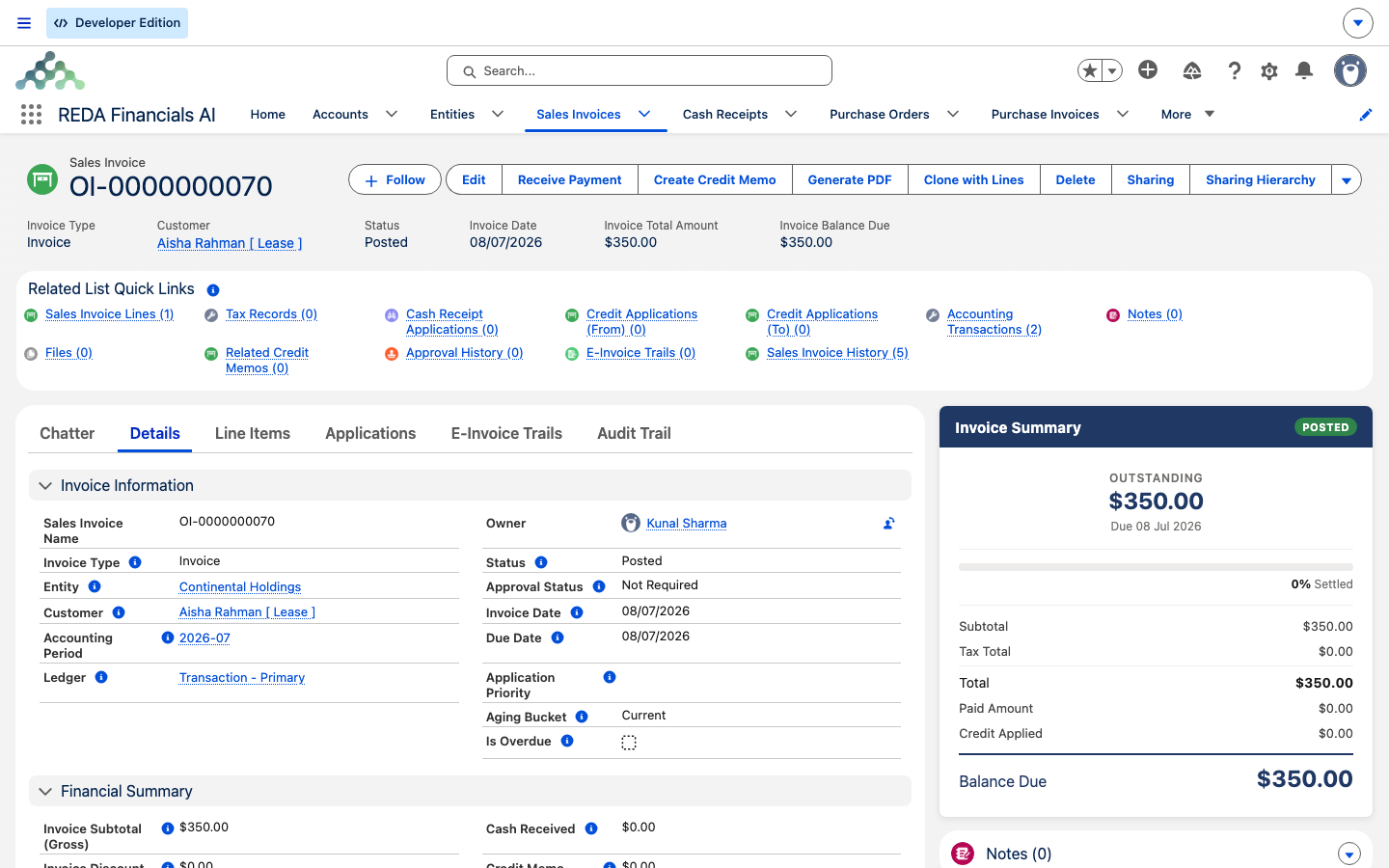The width and height of the screenshot is (1389, 868).
Task: Click the Developer Edition badge
Action: click(x=117, y=23)
